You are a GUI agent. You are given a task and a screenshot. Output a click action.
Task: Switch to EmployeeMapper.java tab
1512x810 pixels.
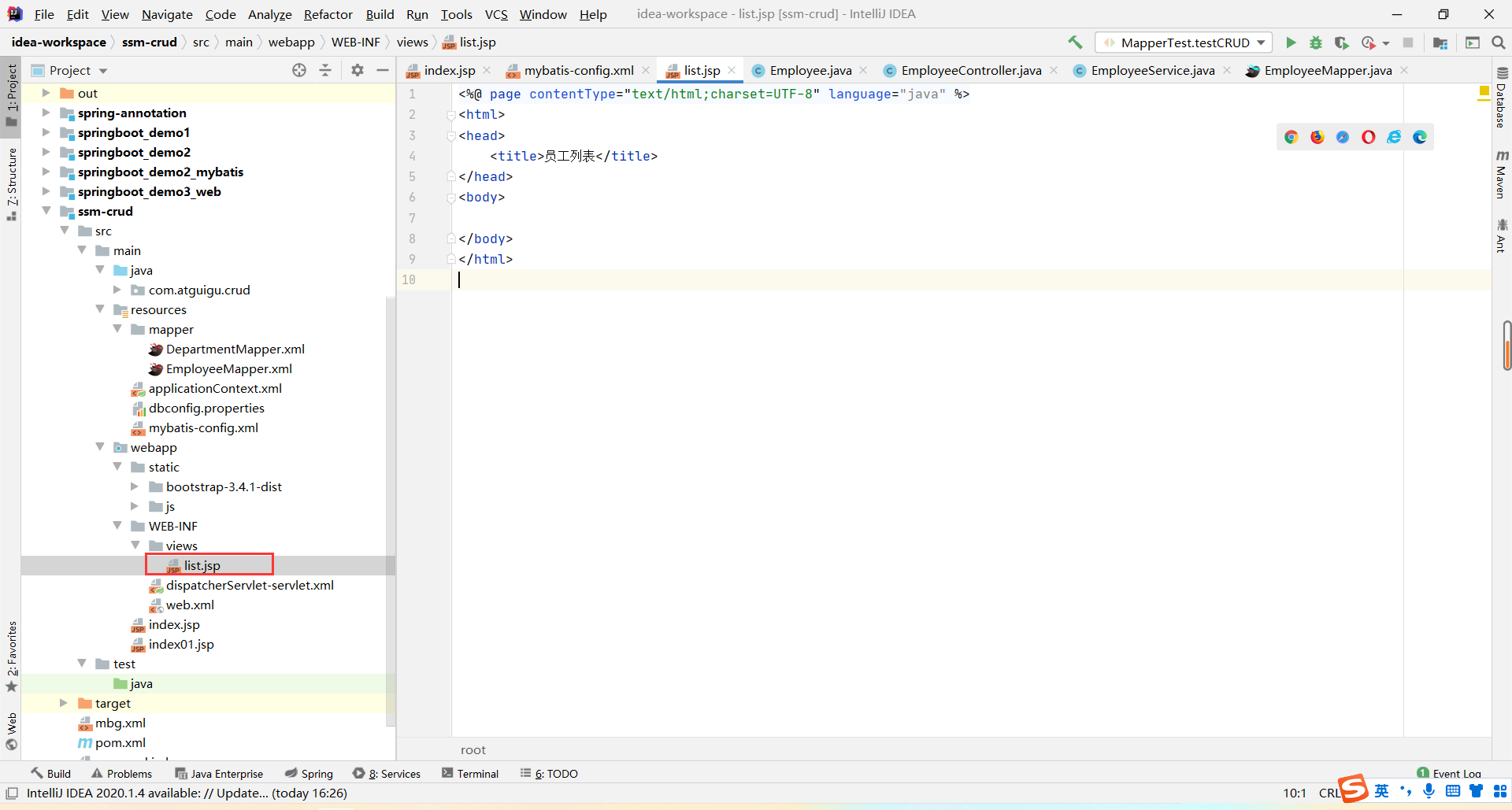pos(1327,70)
